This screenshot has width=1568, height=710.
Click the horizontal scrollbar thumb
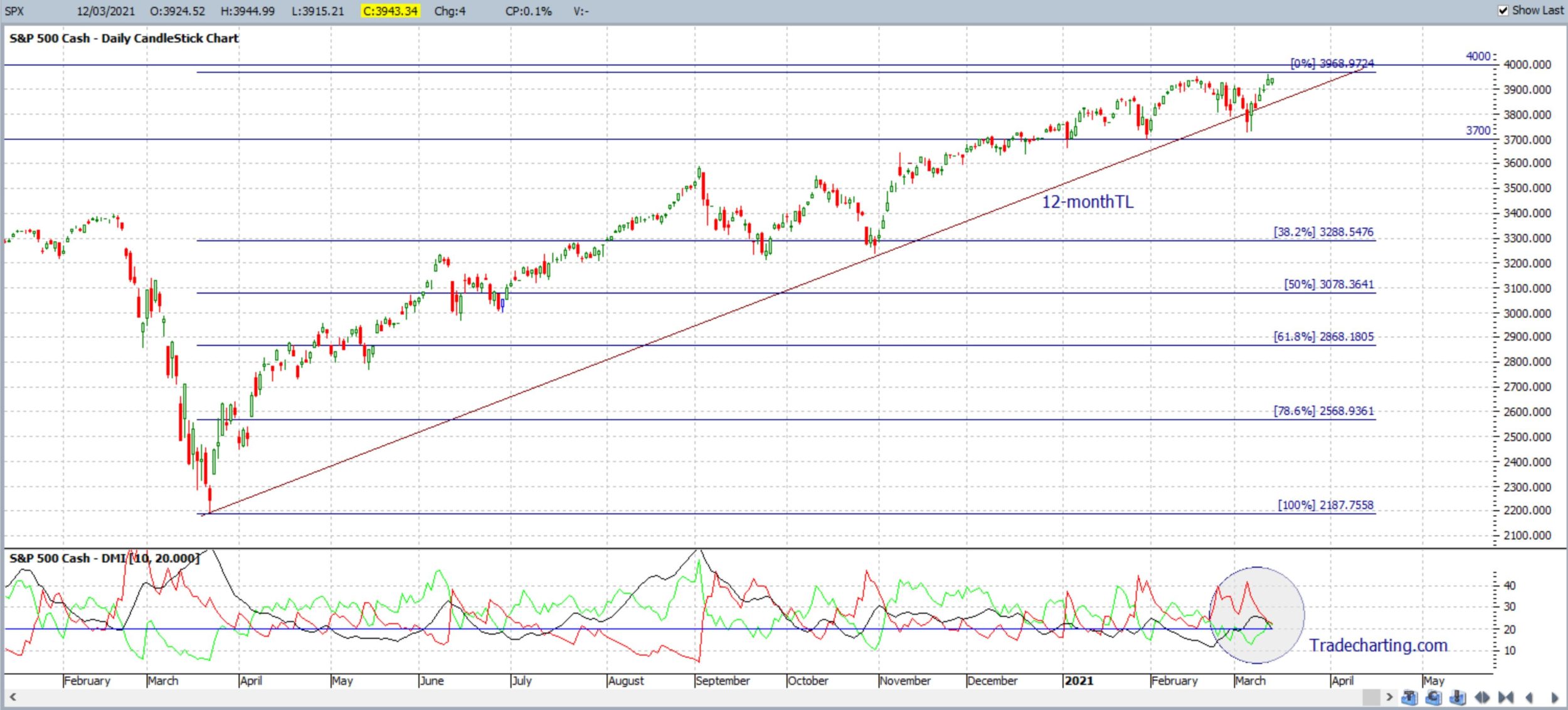point(1372,697)
